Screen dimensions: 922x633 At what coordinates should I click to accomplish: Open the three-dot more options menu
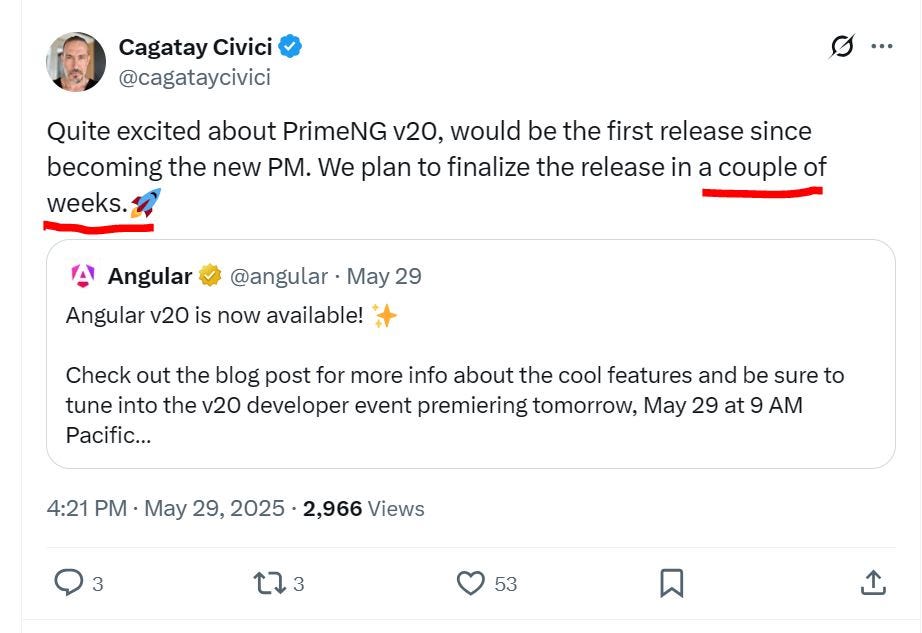tap(882, 46)
